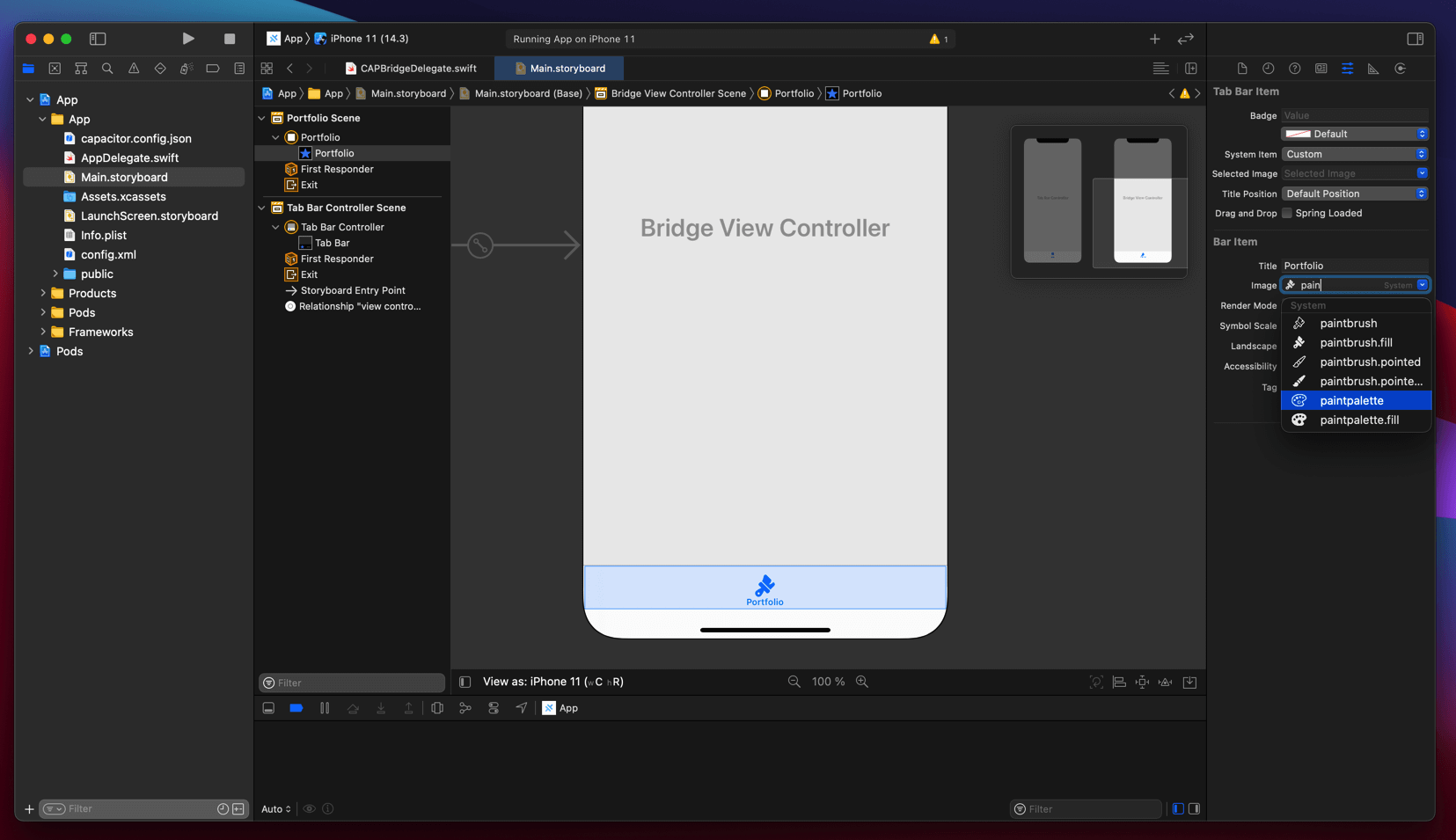The width and height of the screenshot is (1456, 840).
Task: Open the Auto variables scope popup
Action: tap(275, 808)
